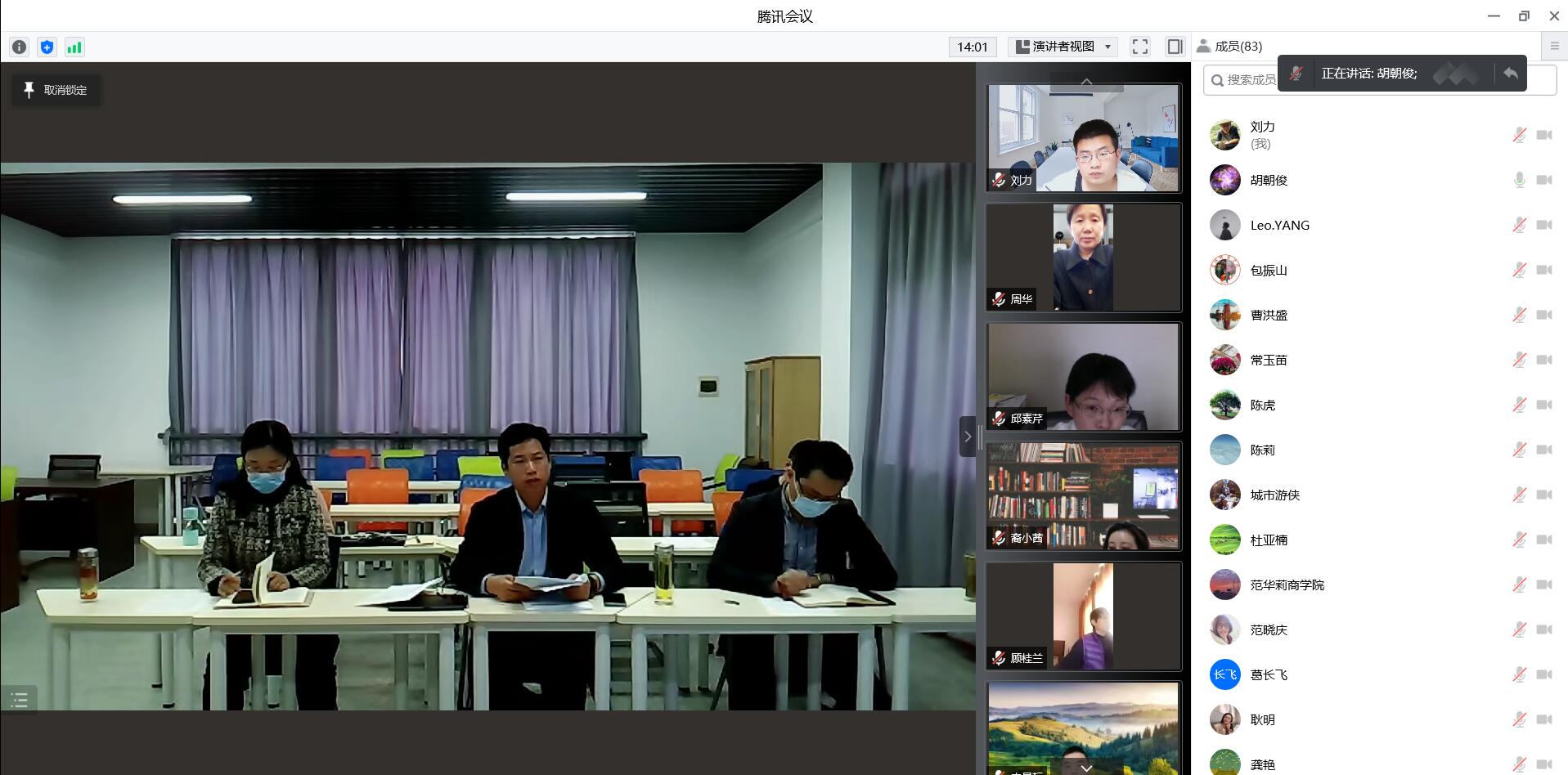Open the list icon at video bottom-left

point(20,700)
